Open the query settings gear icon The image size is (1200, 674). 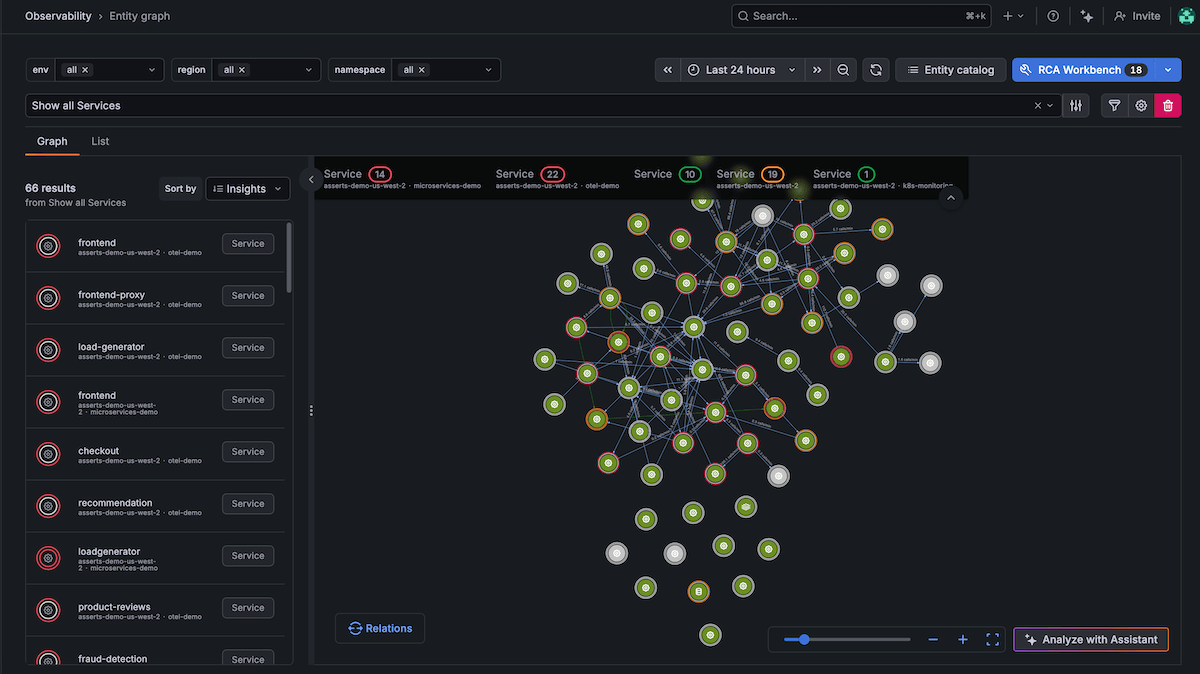click(1141, 105)
